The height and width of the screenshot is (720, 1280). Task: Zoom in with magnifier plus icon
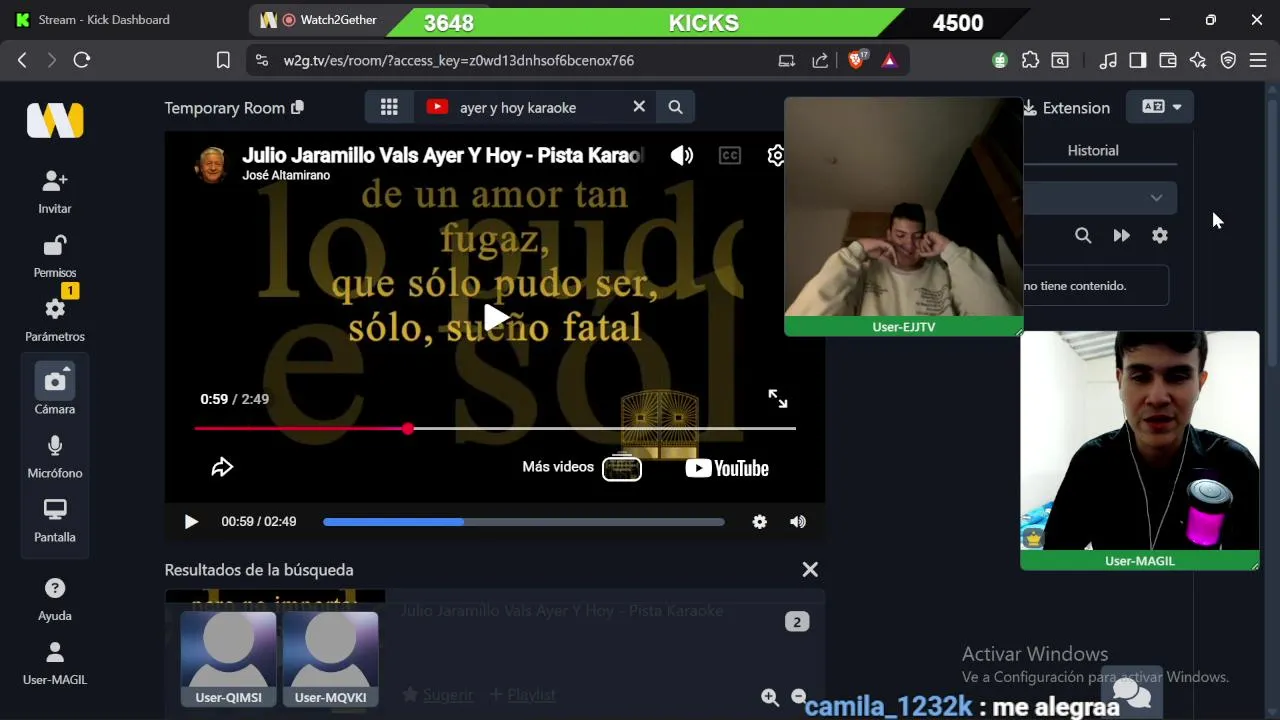click(x=769, y=697)
